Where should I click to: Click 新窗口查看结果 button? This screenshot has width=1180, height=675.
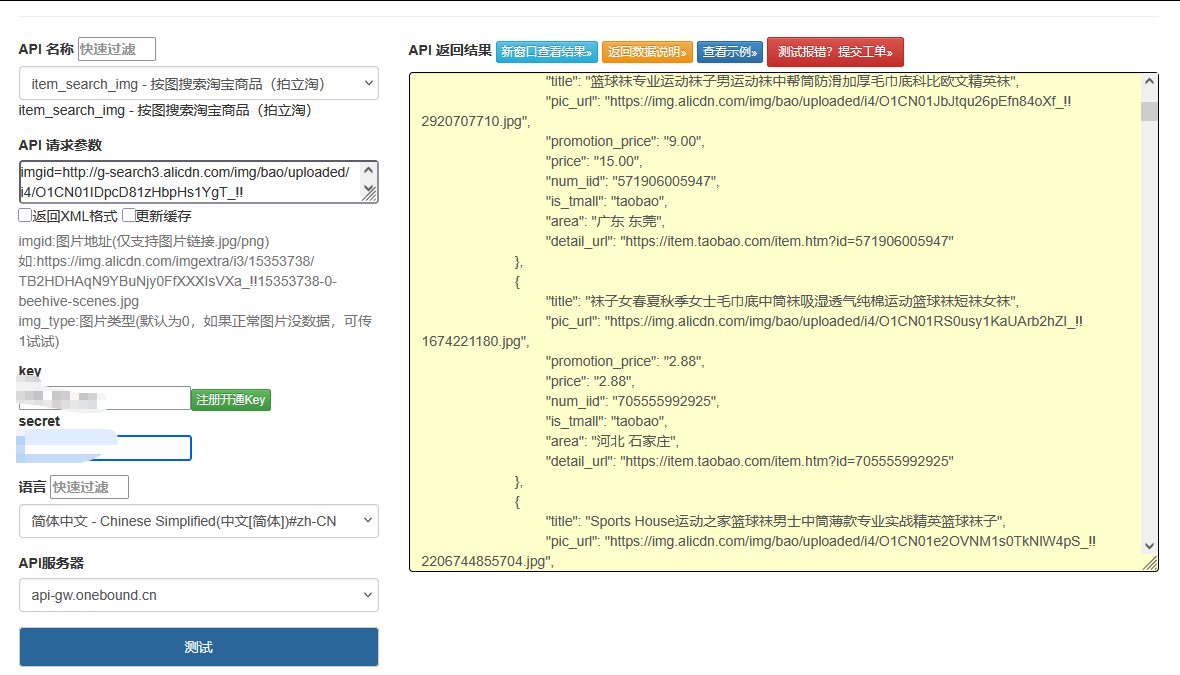[x=547, y=52]
